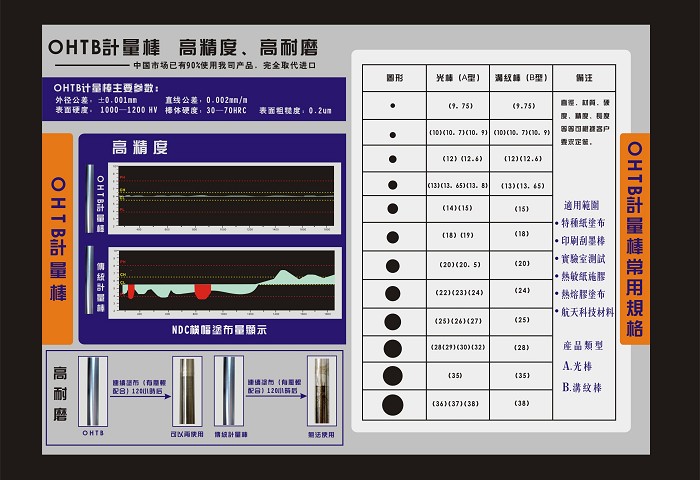Click the '±0.001mm' tolerance value
700x480 pixels.
point(117,100)
